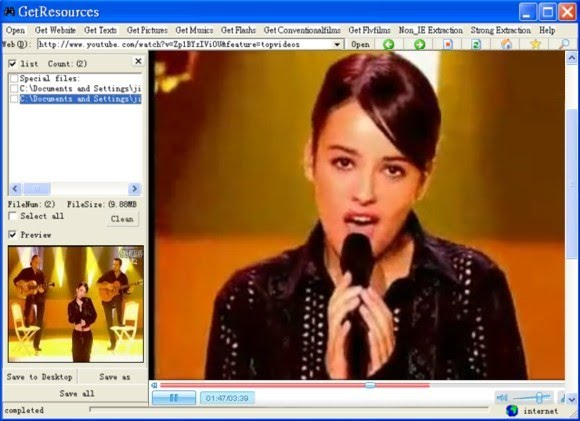Click the internet globe status icon

tap(512, 411)
